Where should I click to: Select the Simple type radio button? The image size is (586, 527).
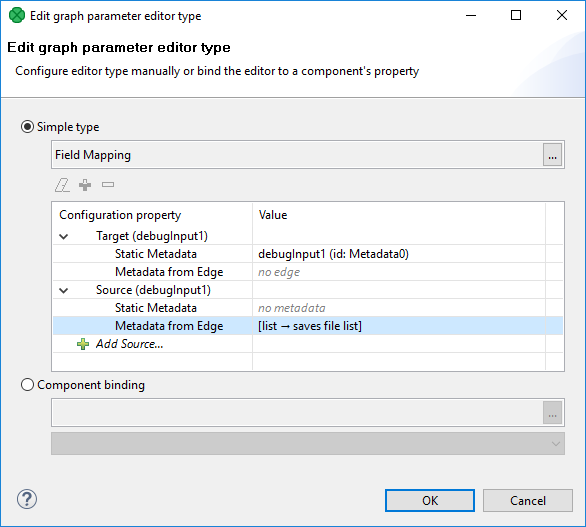27,127
